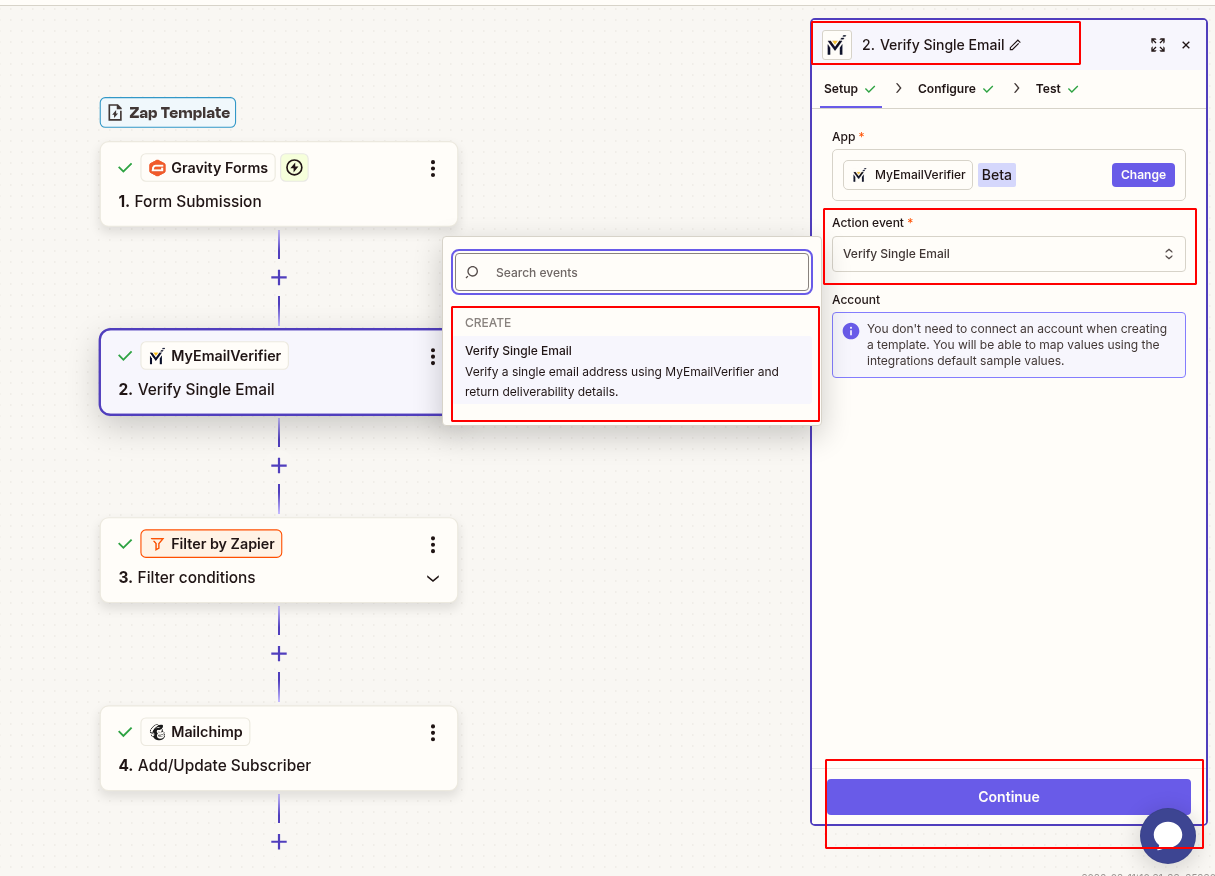Screen dimensions: 1215x876
Task: Click the plus connector below Filter conditions
Action: tap(278, 653)
